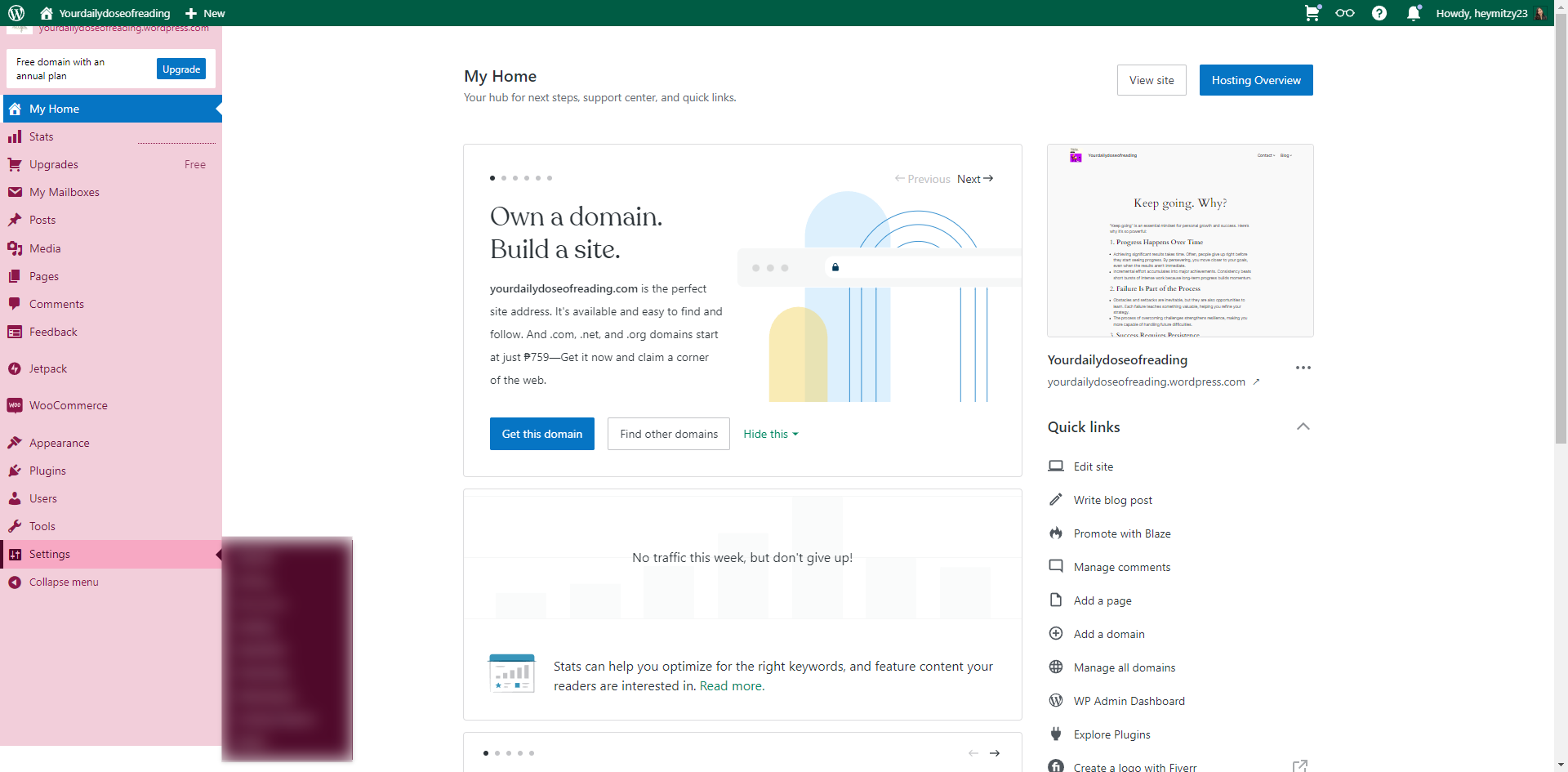The image size is (1568, 772).
Task: Click the left arrow on the bottom card
Action: coord(973,753)
